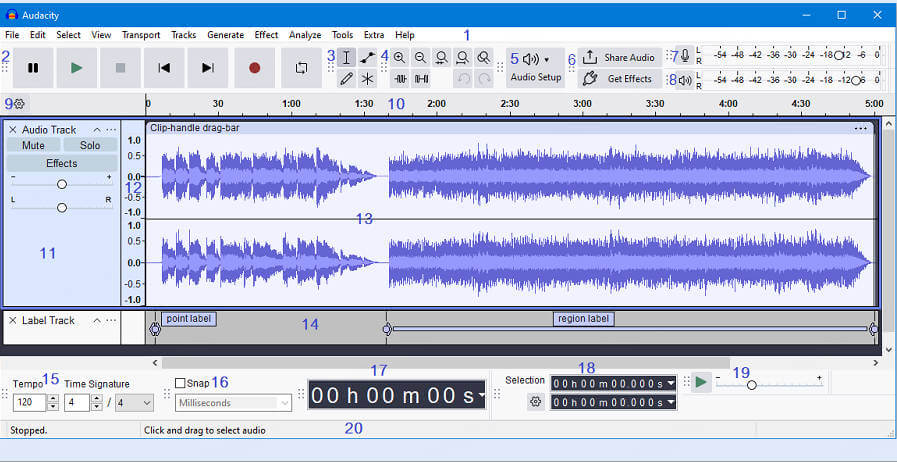This screenshot has height=462, width=897.
Task: Enable the Snap checkbox
Action: (x=180, y=383)
